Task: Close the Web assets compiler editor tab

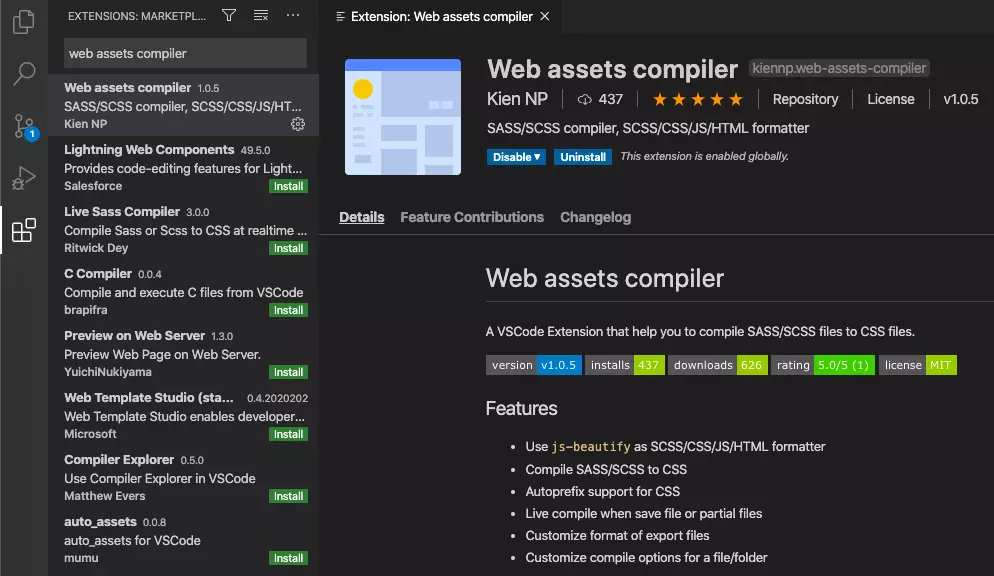Action: pos(544,17)
